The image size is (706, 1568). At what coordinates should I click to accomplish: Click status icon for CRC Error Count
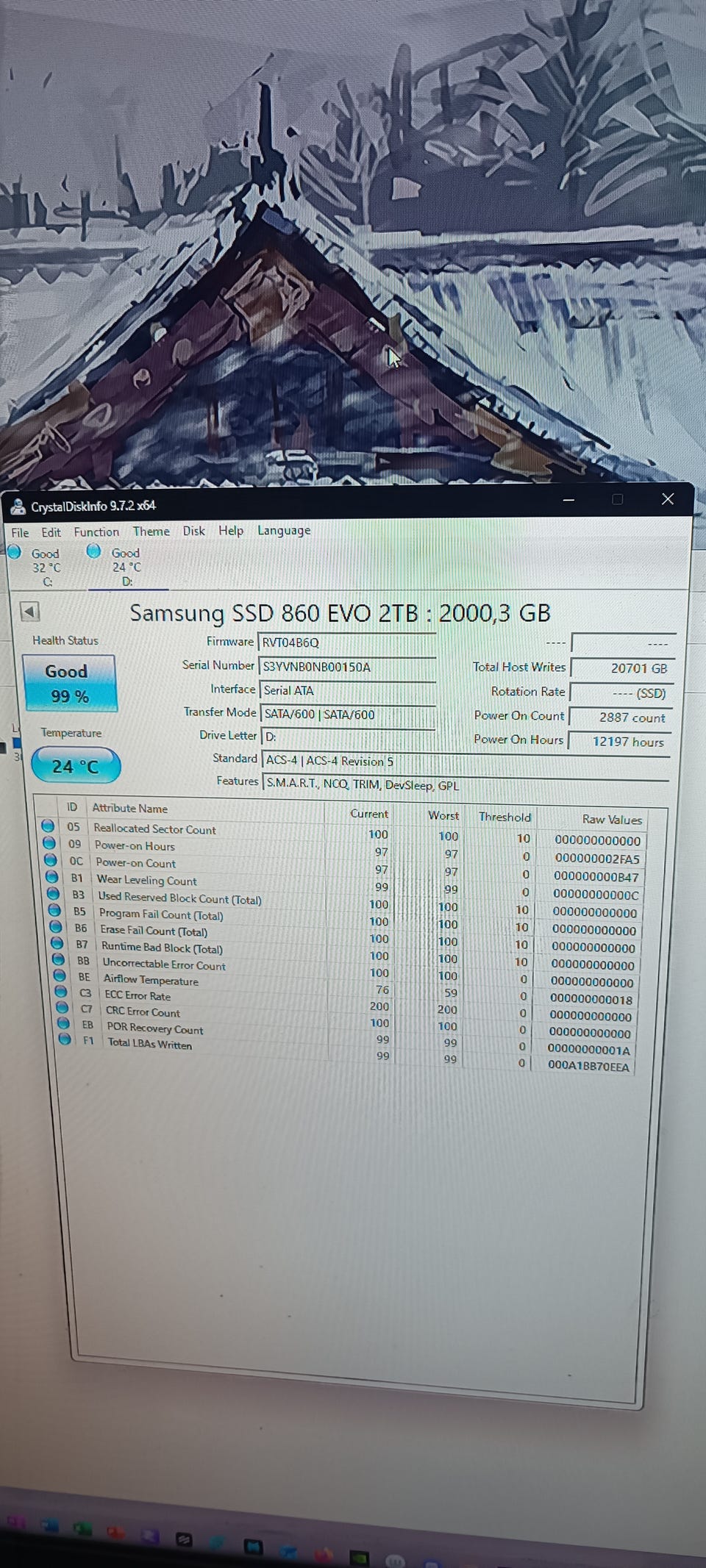[x=63, y=1008]
